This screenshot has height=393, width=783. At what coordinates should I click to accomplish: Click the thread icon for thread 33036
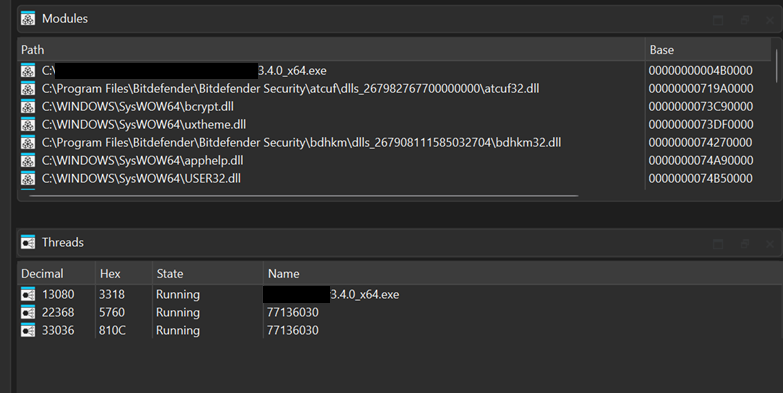click(28, 330)
